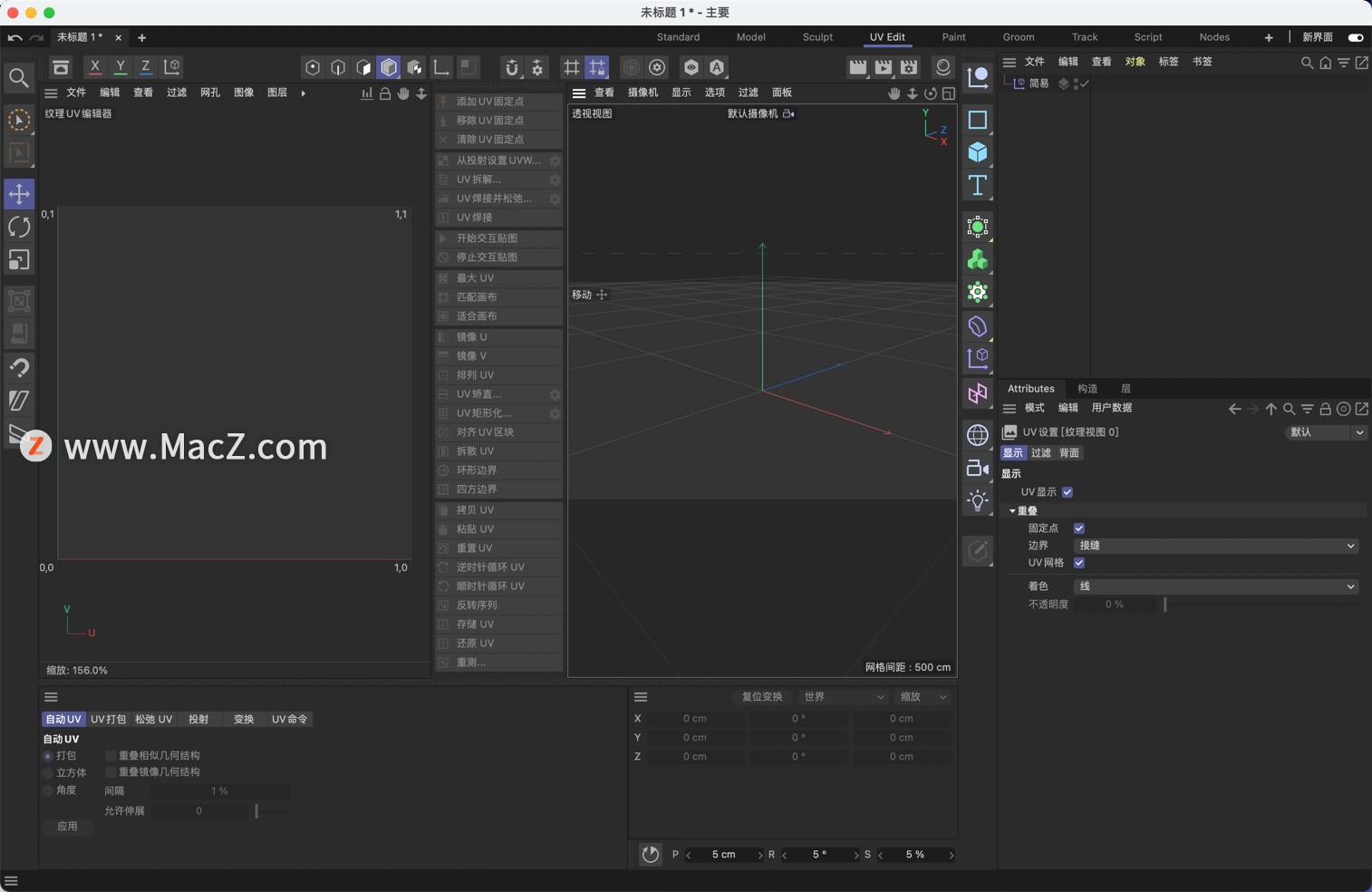
Task: Open the 着色 线 dropdown
Action: pyautogui.click(x=1216, y=587)
